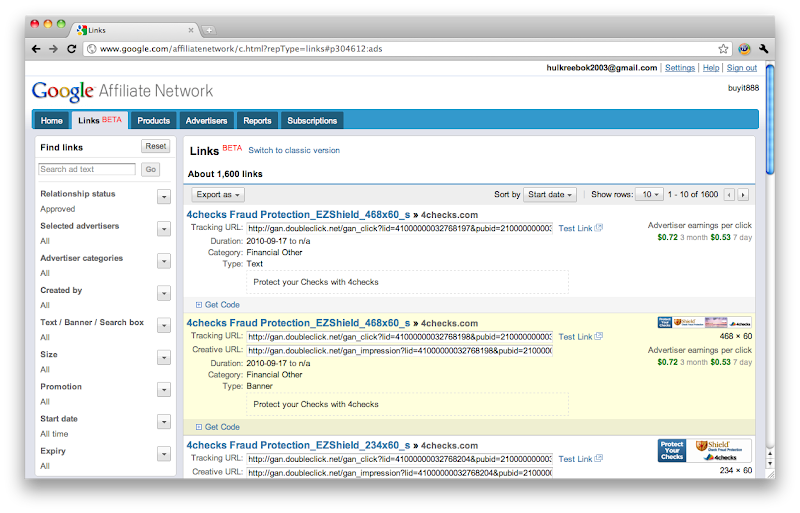Image resolution: width=800 pixels, height=513 pixels.
Task: Click the 'All time' start date value
Action: click(54, 434)
